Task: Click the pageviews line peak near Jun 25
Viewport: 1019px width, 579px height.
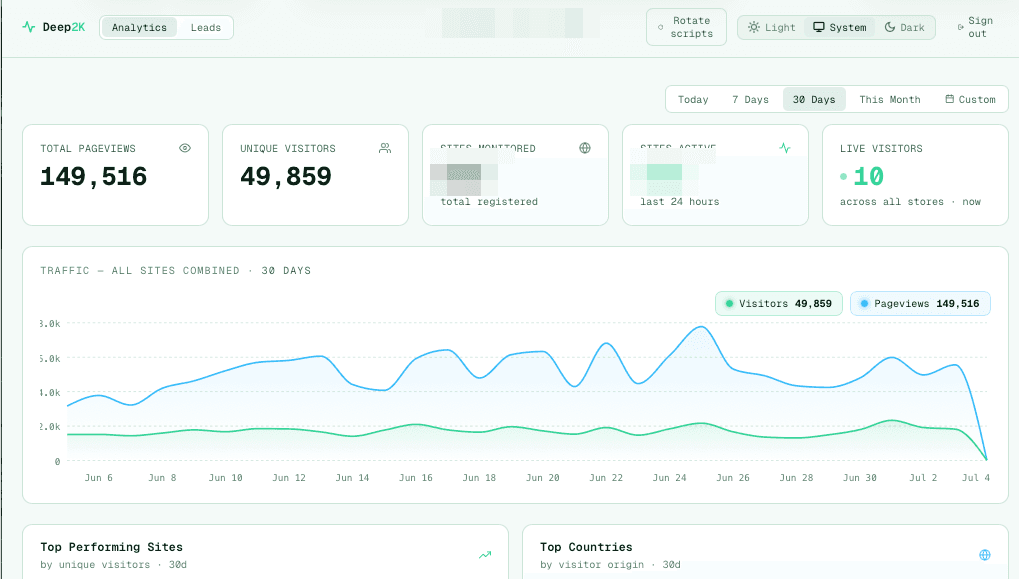Action: tap(701, 327)
